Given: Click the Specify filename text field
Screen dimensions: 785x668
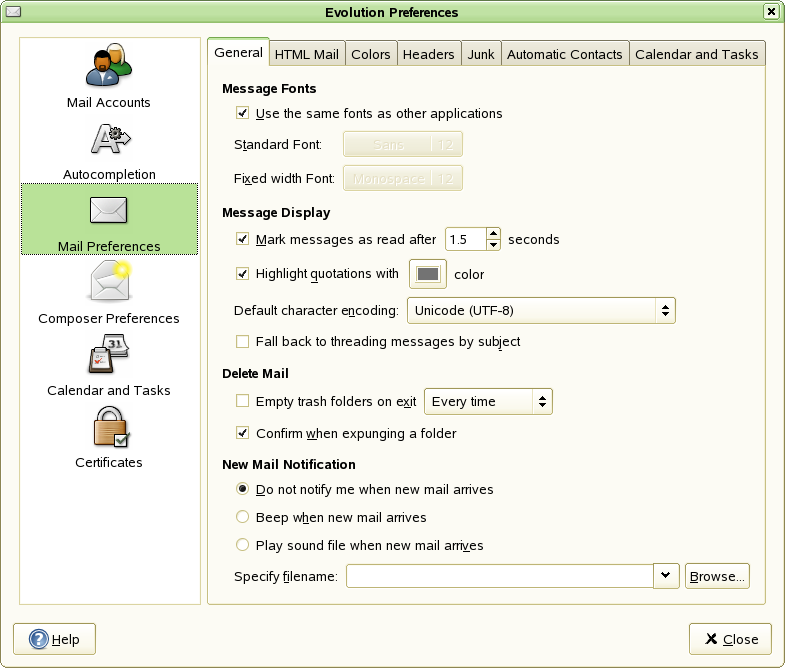Looking at the screenshot, I should coord(499,577).
